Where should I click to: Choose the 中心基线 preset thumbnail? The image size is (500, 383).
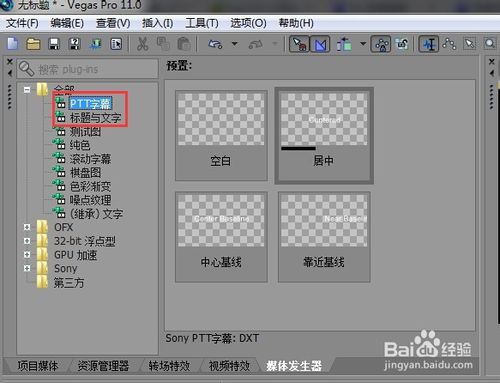pyautogui.click(x=221, y=237)
